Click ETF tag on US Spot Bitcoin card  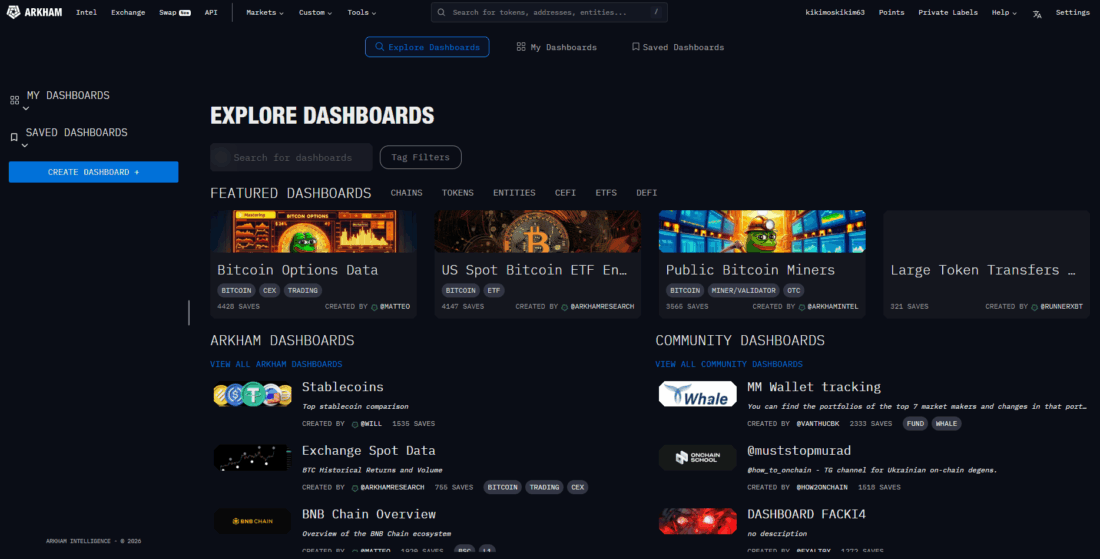494,290
